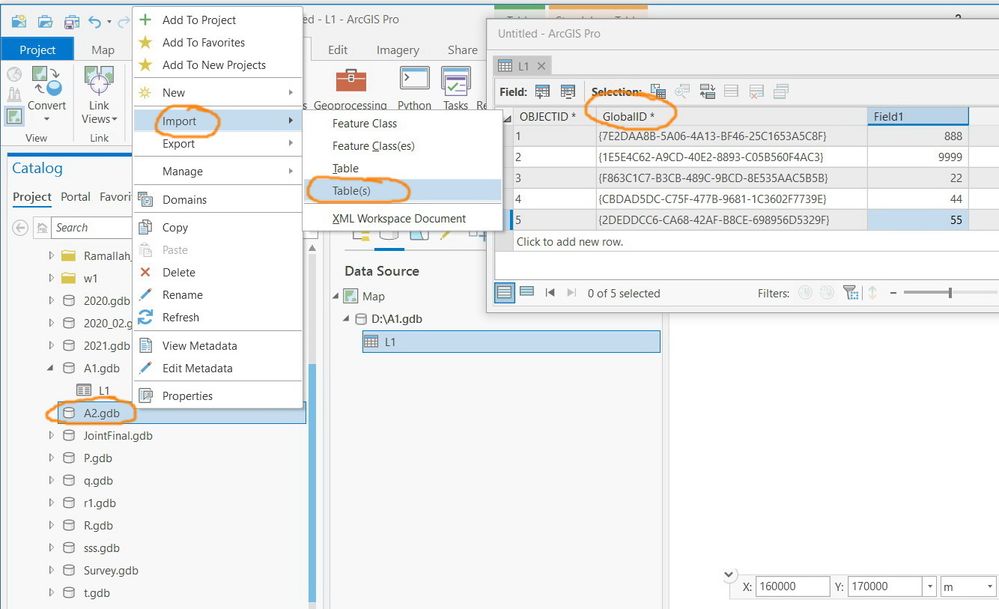The height and width of the screenshot is (609, 999).
Task: Collapse the D:\A1.gdb data source node
Action: [x=347, y=319]
